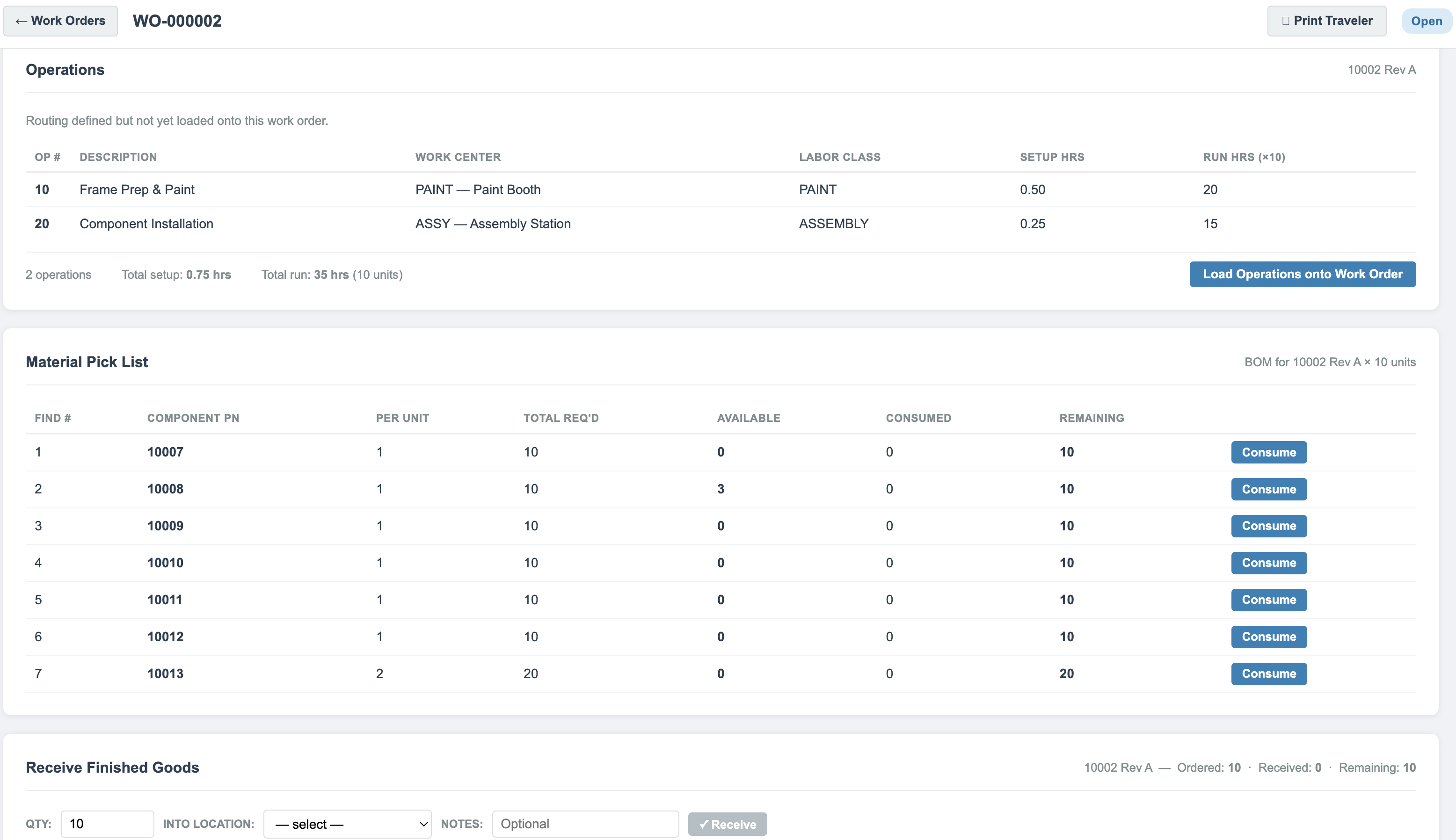
Task: Click component PN 10013
Action: [165, 674]
